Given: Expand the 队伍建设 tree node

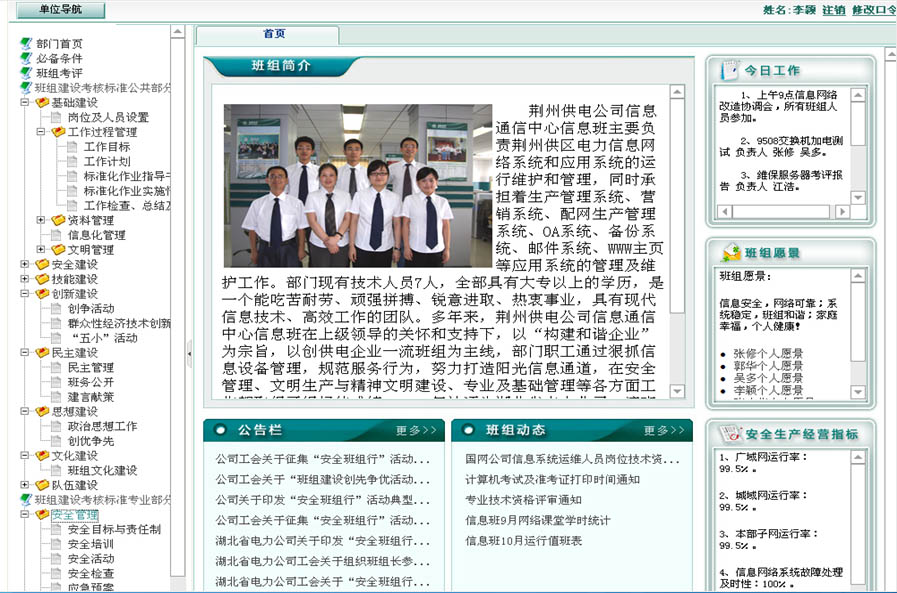Looking at the screenshot, I should (25, 485).
